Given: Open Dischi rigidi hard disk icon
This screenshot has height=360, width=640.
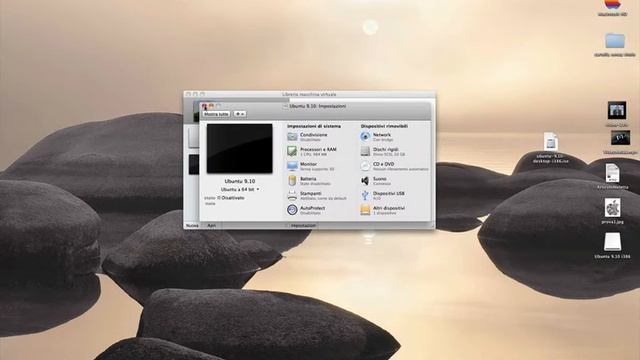Looking at the screenshot, I should click(x=365, y=151).
